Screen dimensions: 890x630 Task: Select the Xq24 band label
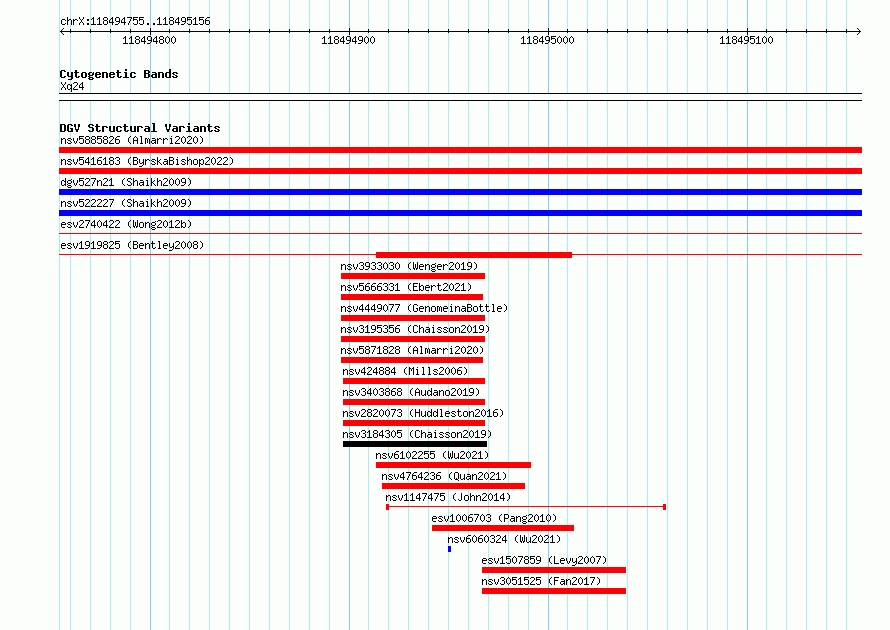pyautogui.click(x=72, y=86)
